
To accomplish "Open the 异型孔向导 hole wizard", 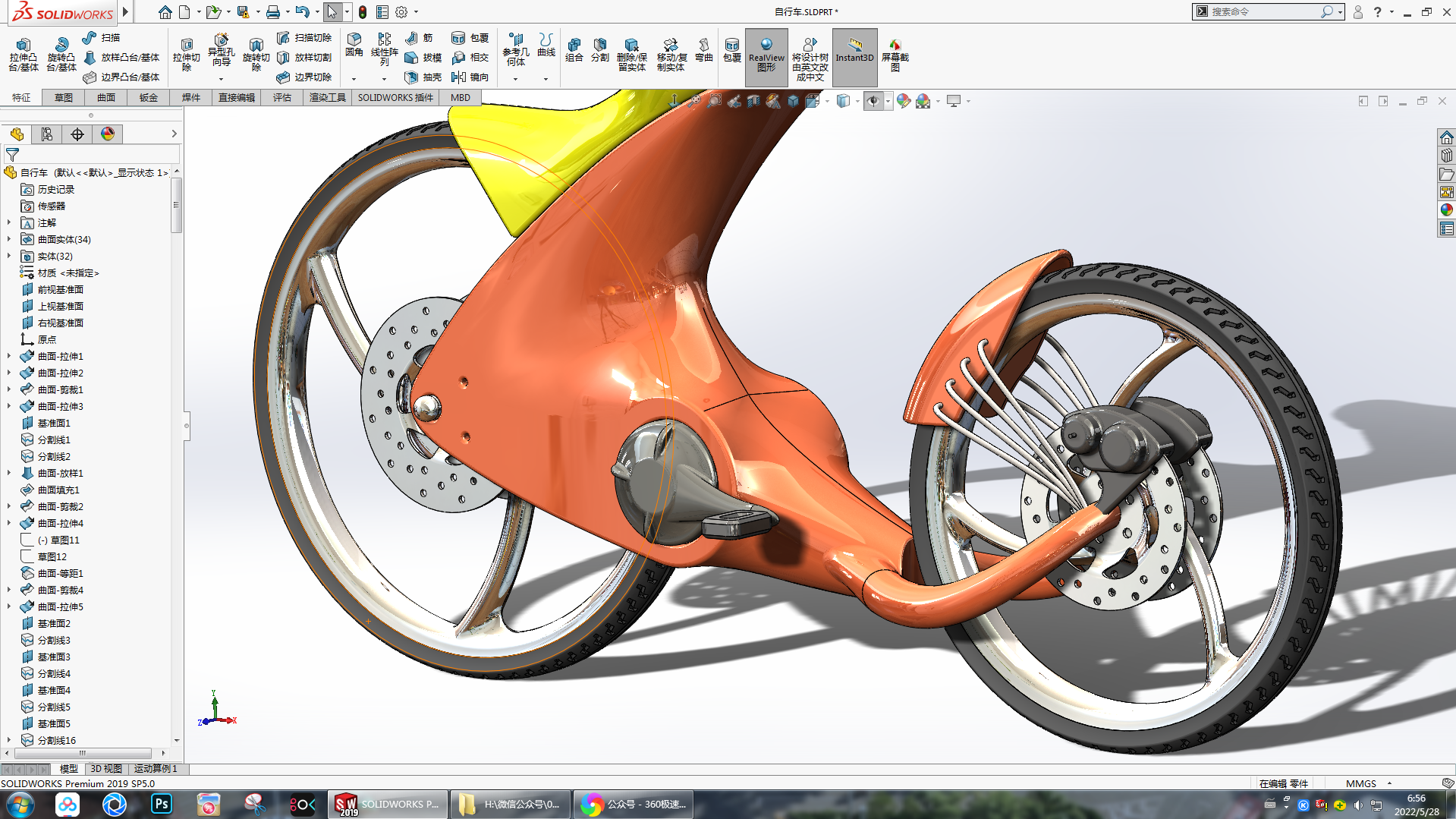I will click(221, 51).
